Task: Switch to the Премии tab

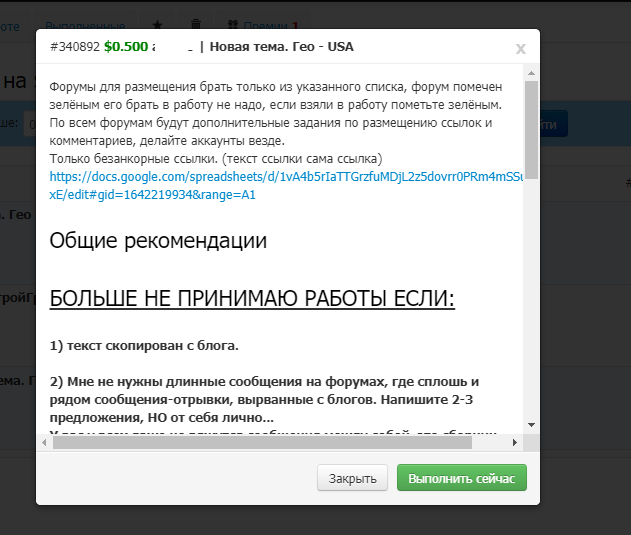Action: (x=267, y=24)
